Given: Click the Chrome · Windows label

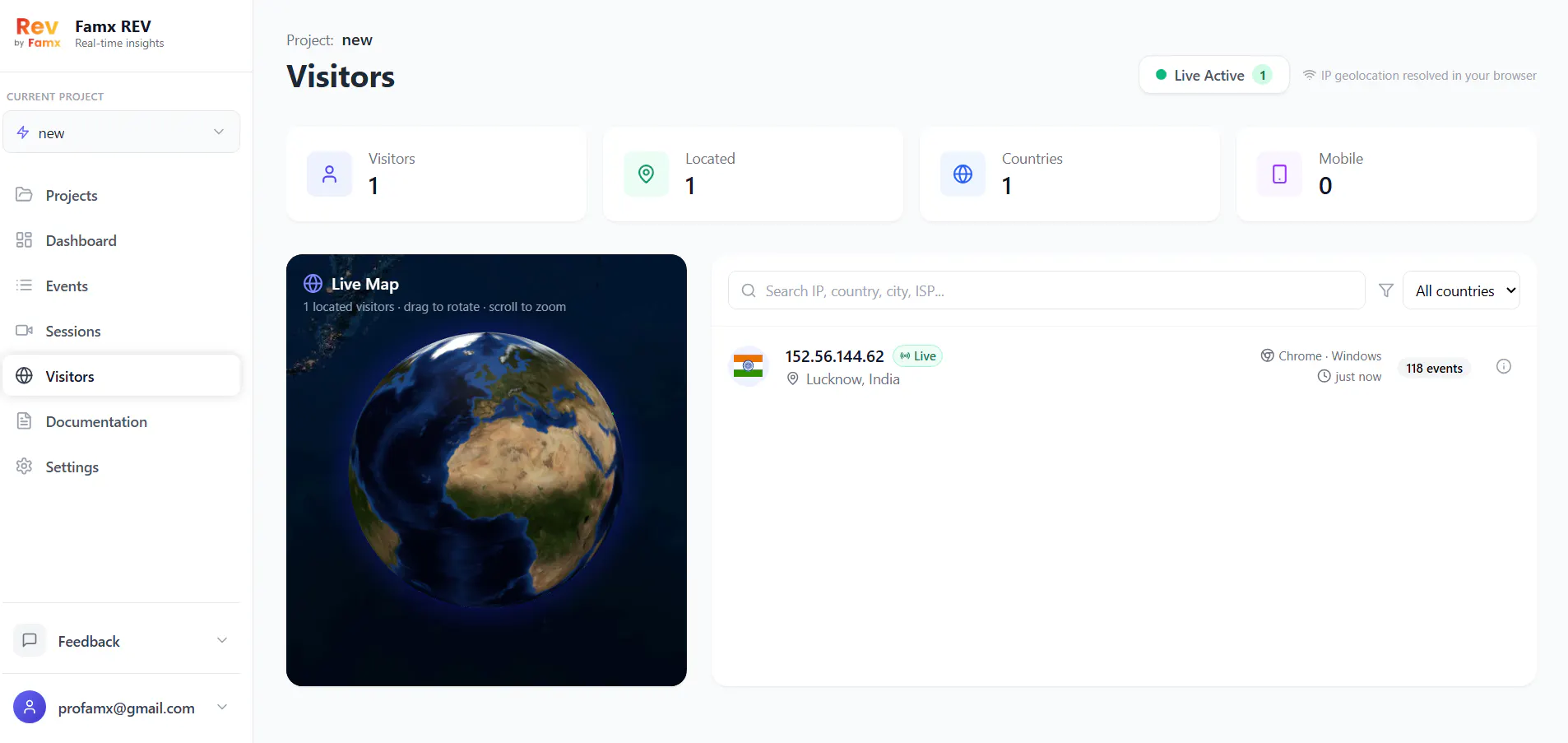Looking at the screenshot, I should [1329, 355].
